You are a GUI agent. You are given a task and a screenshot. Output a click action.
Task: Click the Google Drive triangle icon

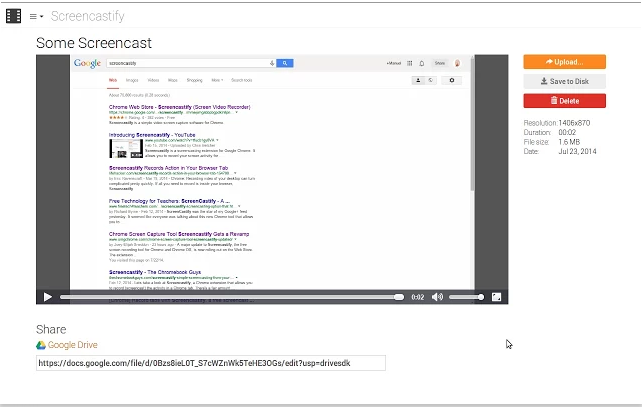tap(41, 345)
